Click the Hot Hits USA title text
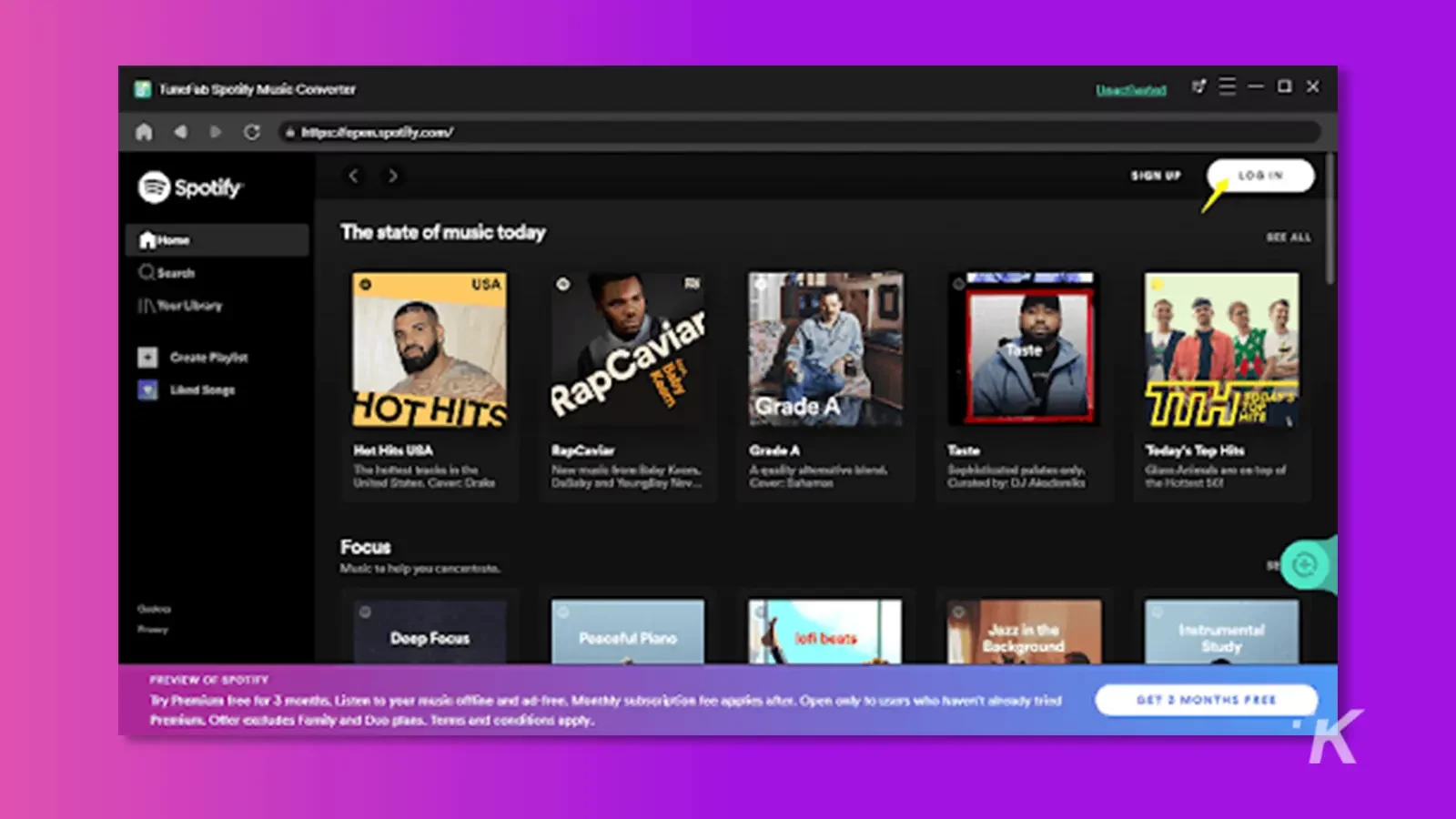 coord(393,450)
